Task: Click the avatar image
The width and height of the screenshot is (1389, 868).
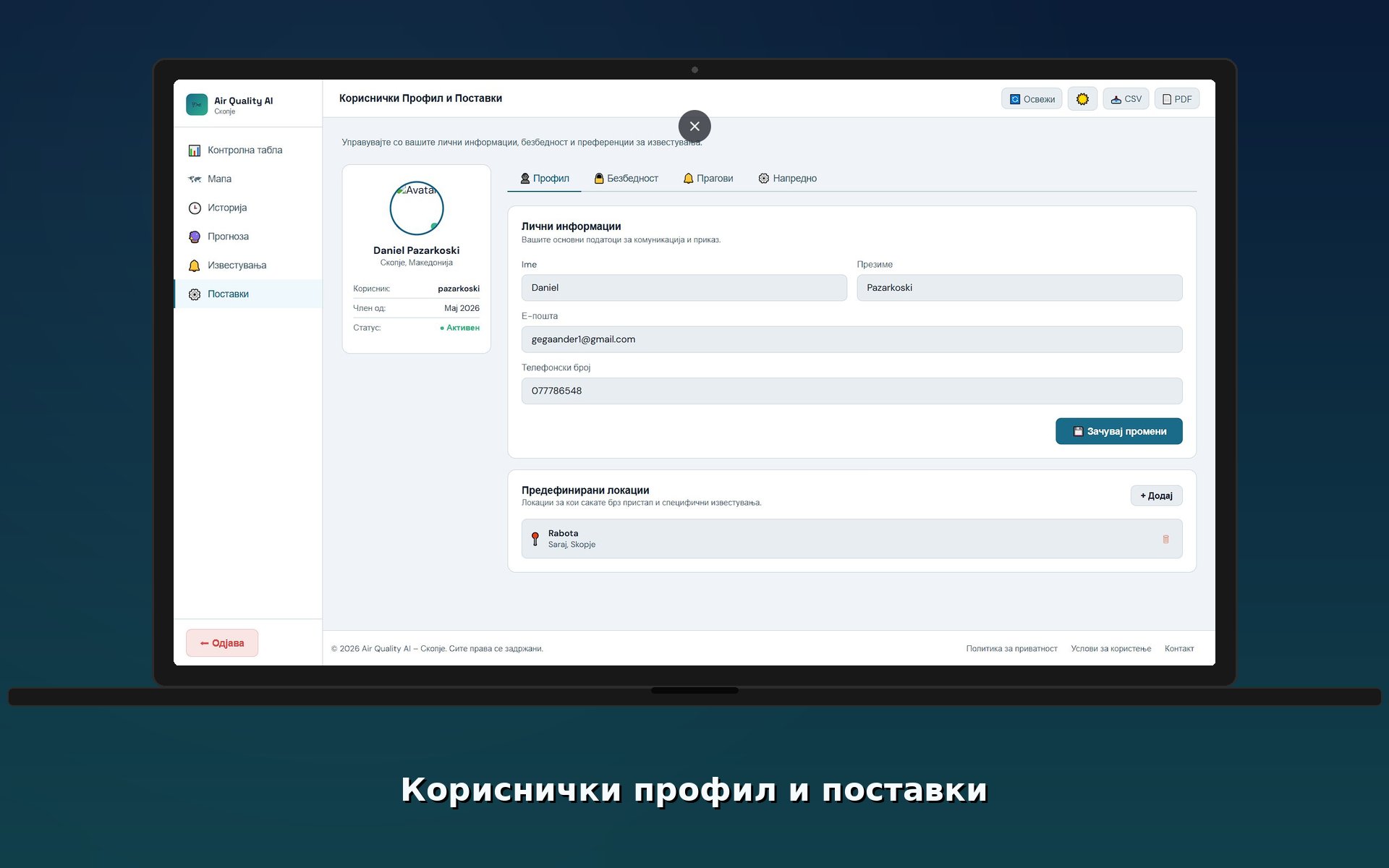Action: 417,208
